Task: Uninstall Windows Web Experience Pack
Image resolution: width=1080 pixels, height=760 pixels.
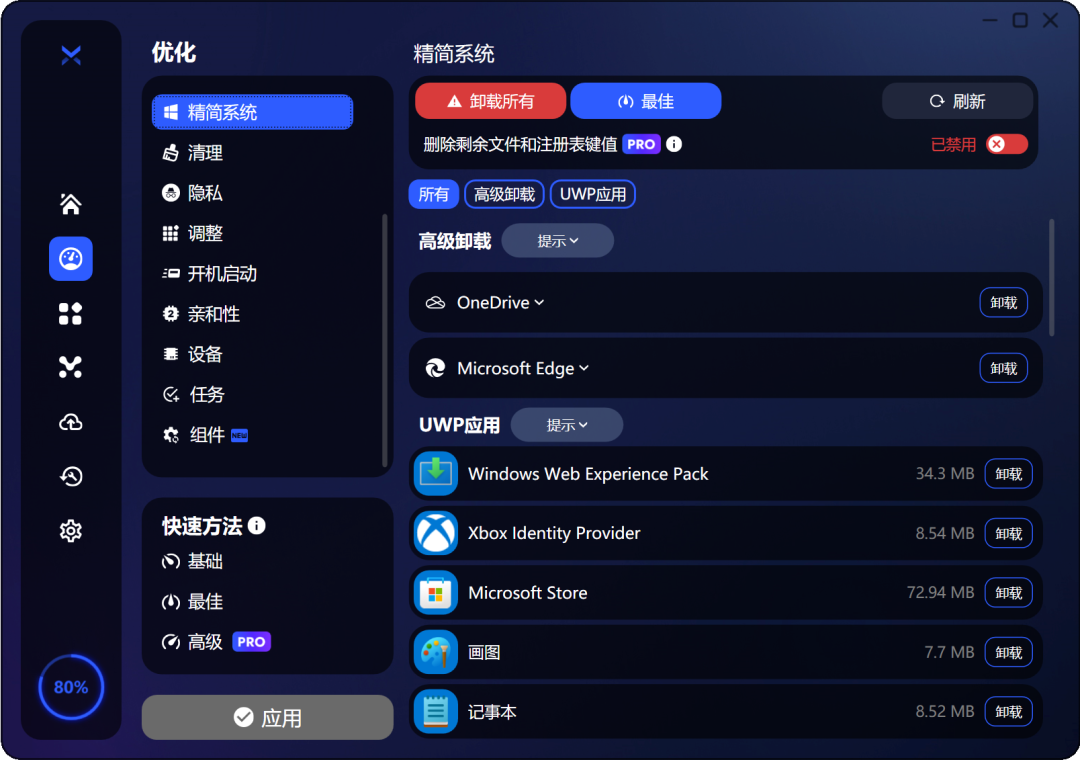Action: [x=1008, y=473]
